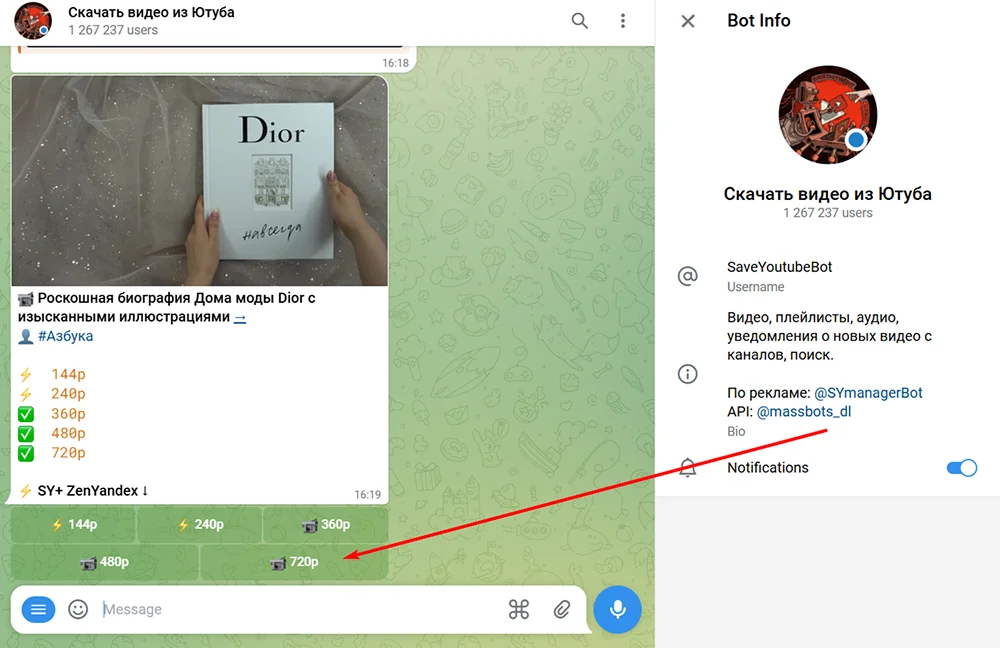Select the 240p download button
The image size is (1000, 648).
click(x=199, y=525)
